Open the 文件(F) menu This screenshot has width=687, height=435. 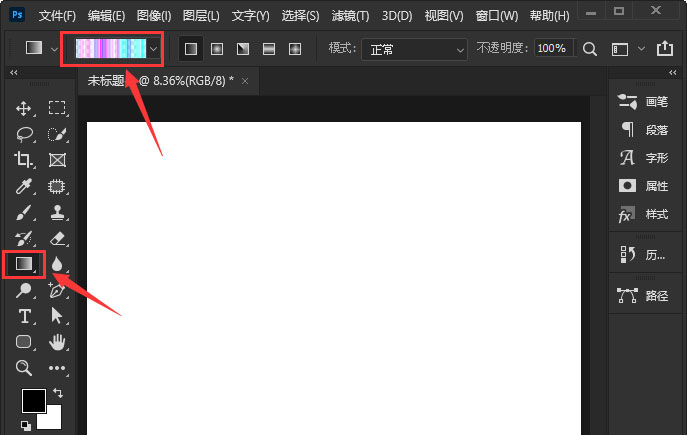tap(57, 16)
